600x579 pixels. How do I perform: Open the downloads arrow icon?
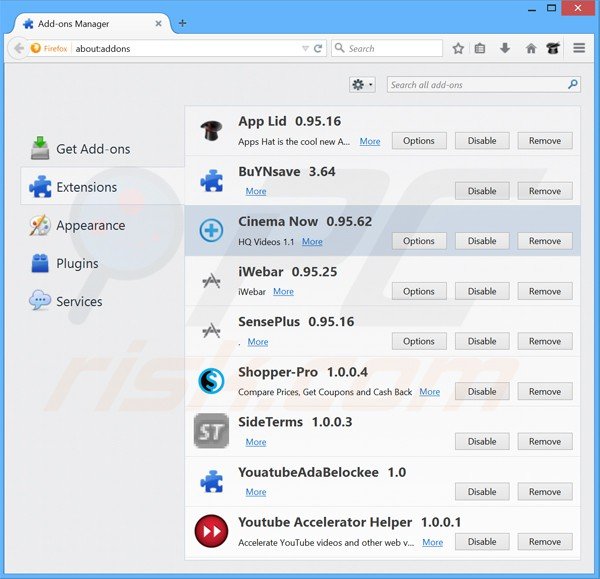coord(505,48)
